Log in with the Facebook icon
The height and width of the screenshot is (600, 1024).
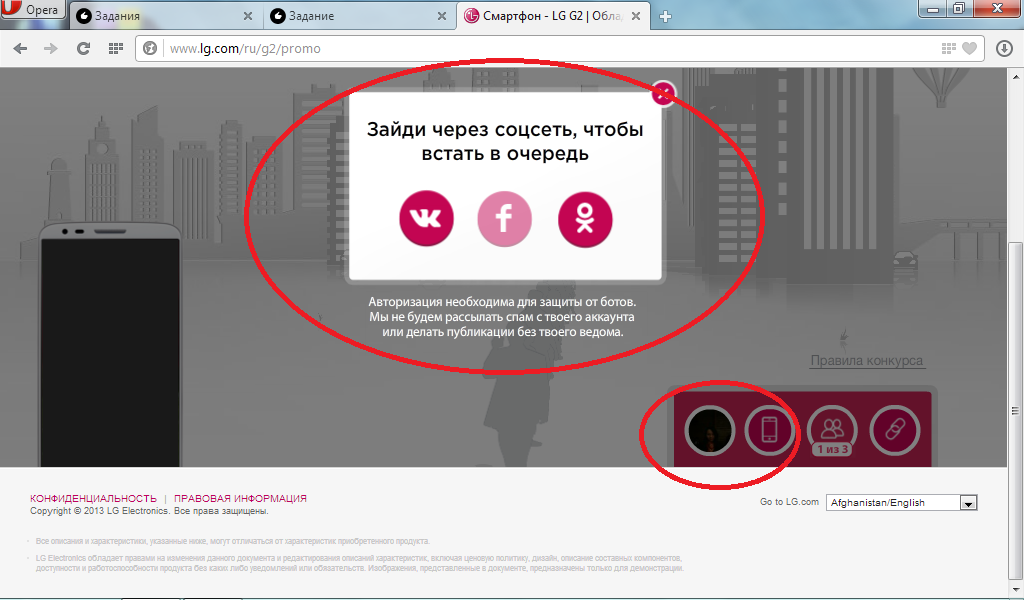pyautogui.click(x=504, y=219)
